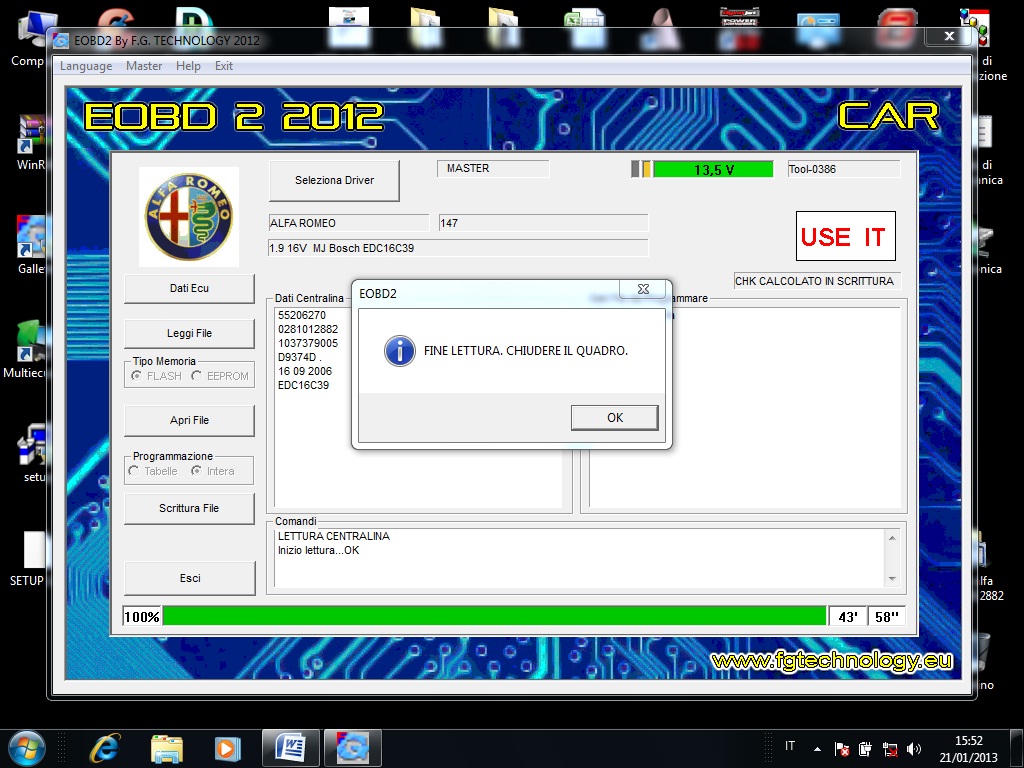1024x768 pixels.
Task: Click Inizio lettura...OK line in Comandi
Action: click(x=319, y=551)
